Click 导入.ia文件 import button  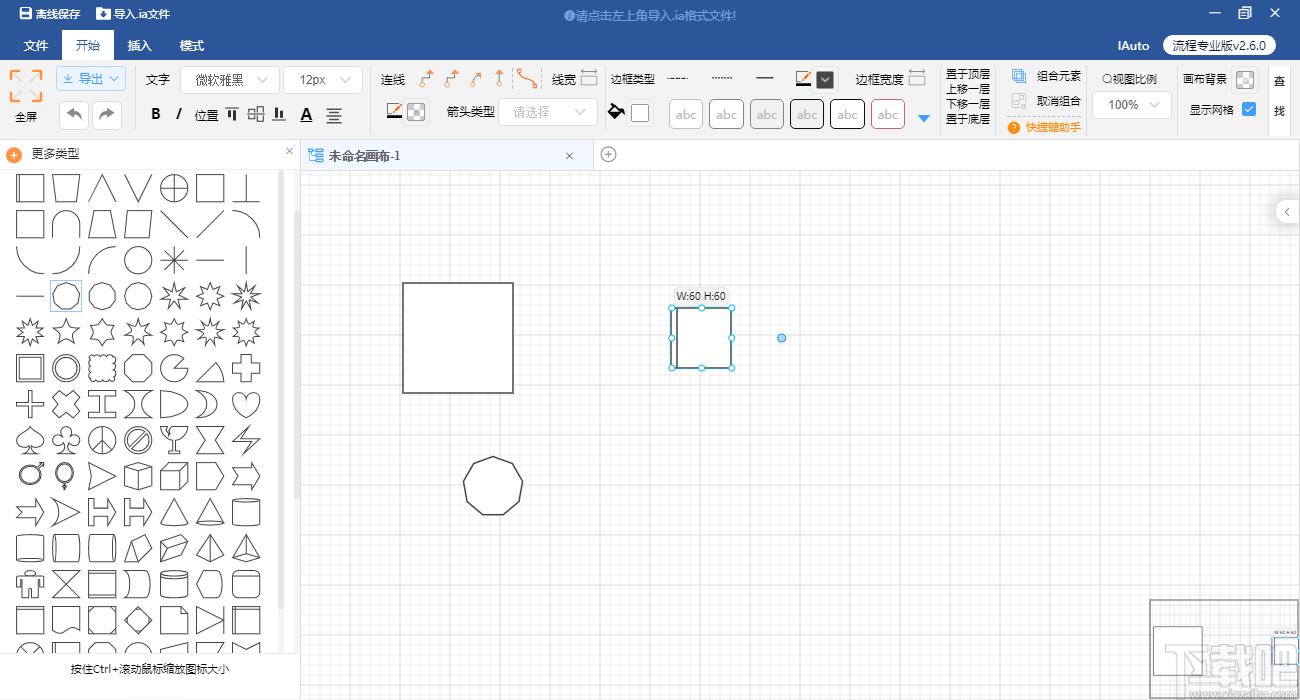pyautogui.click(x=133, y=14)
